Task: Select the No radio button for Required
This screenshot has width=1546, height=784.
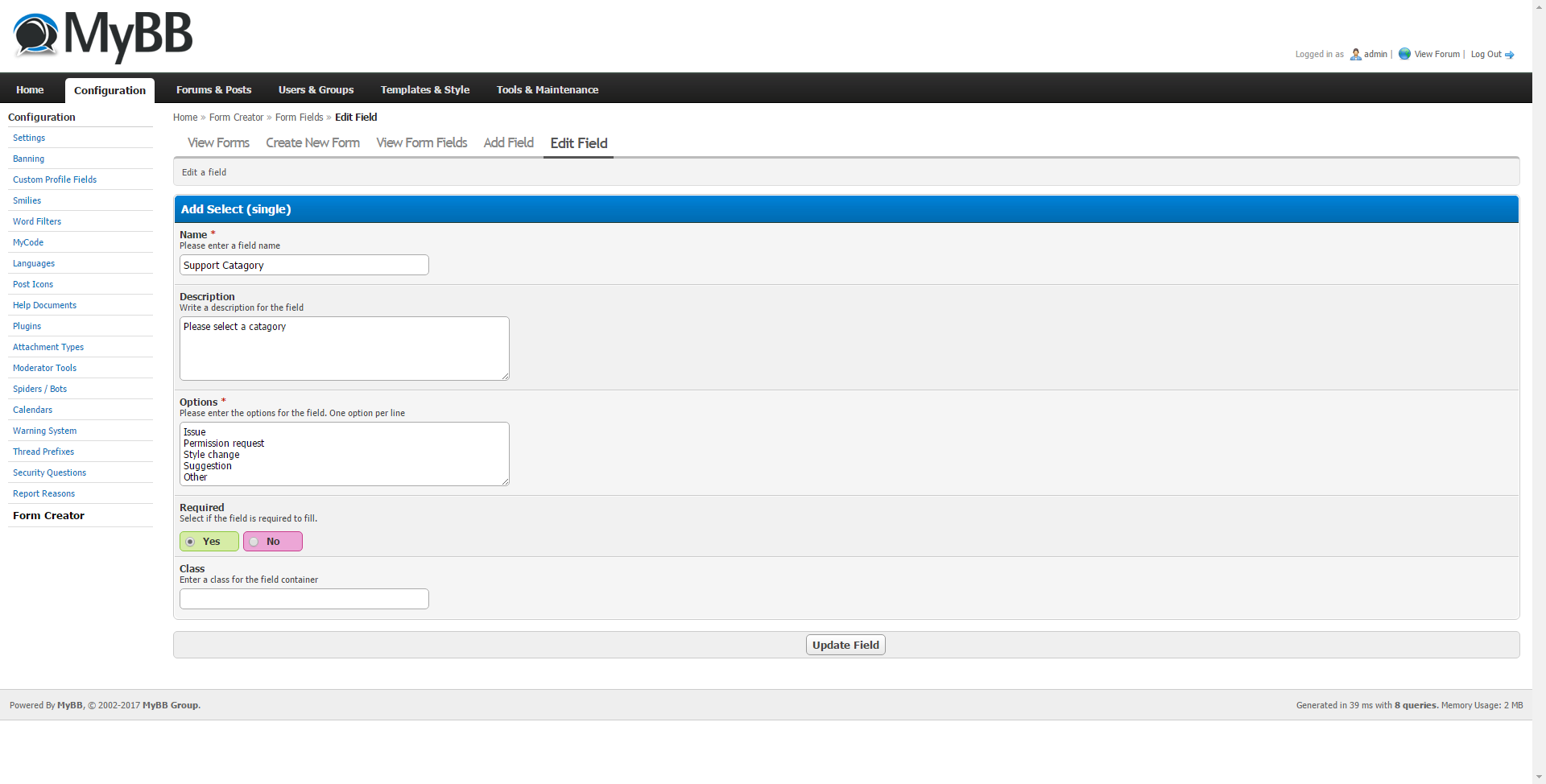Action: (254, 542)
